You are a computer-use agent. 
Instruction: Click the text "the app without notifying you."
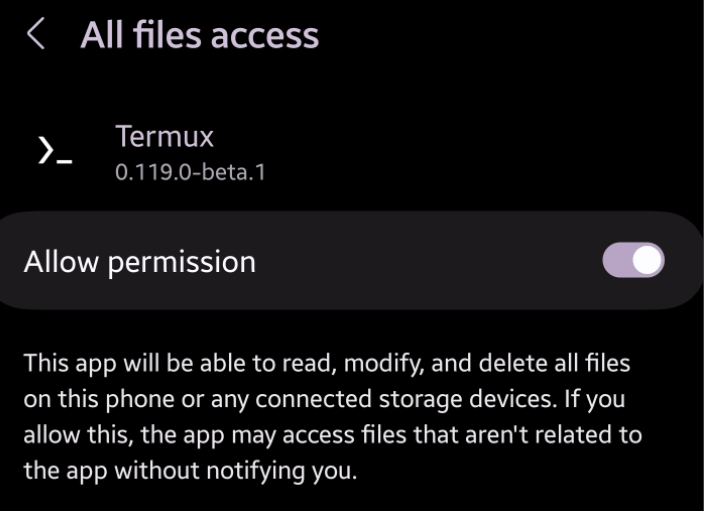[x=190, y=471]
